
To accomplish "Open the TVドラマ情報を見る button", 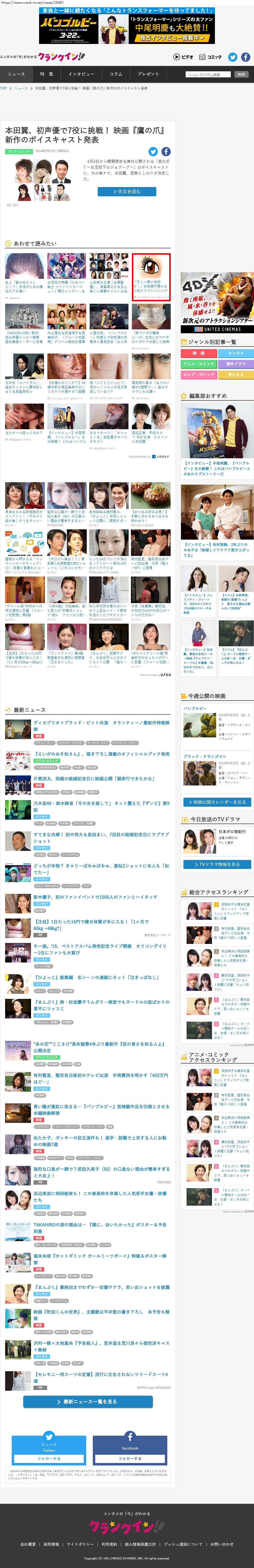I will (x=217, y=864).
